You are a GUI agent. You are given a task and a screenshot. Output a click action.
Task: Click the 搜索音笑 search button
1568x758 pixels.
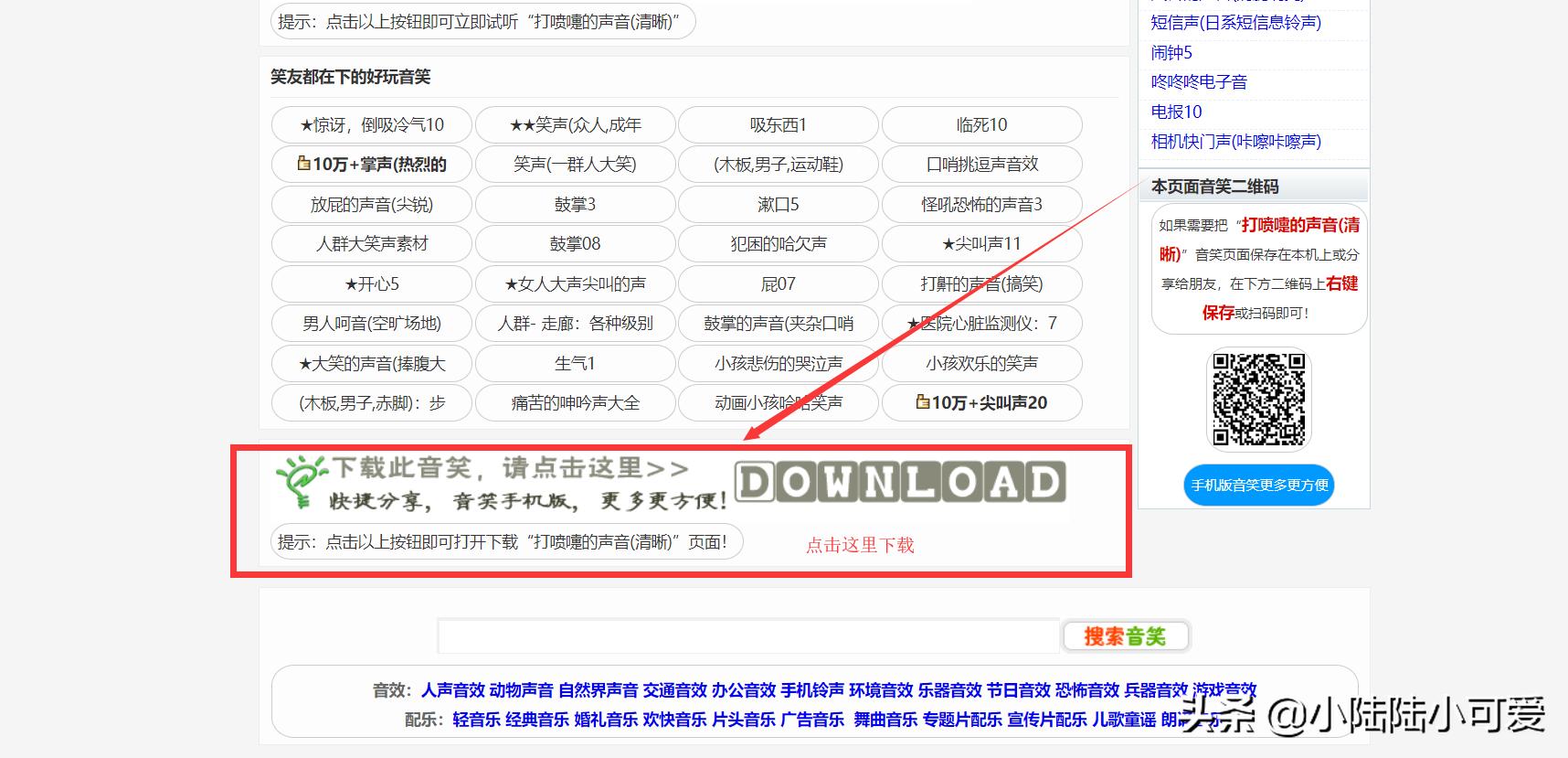[x=1126, y=636]
